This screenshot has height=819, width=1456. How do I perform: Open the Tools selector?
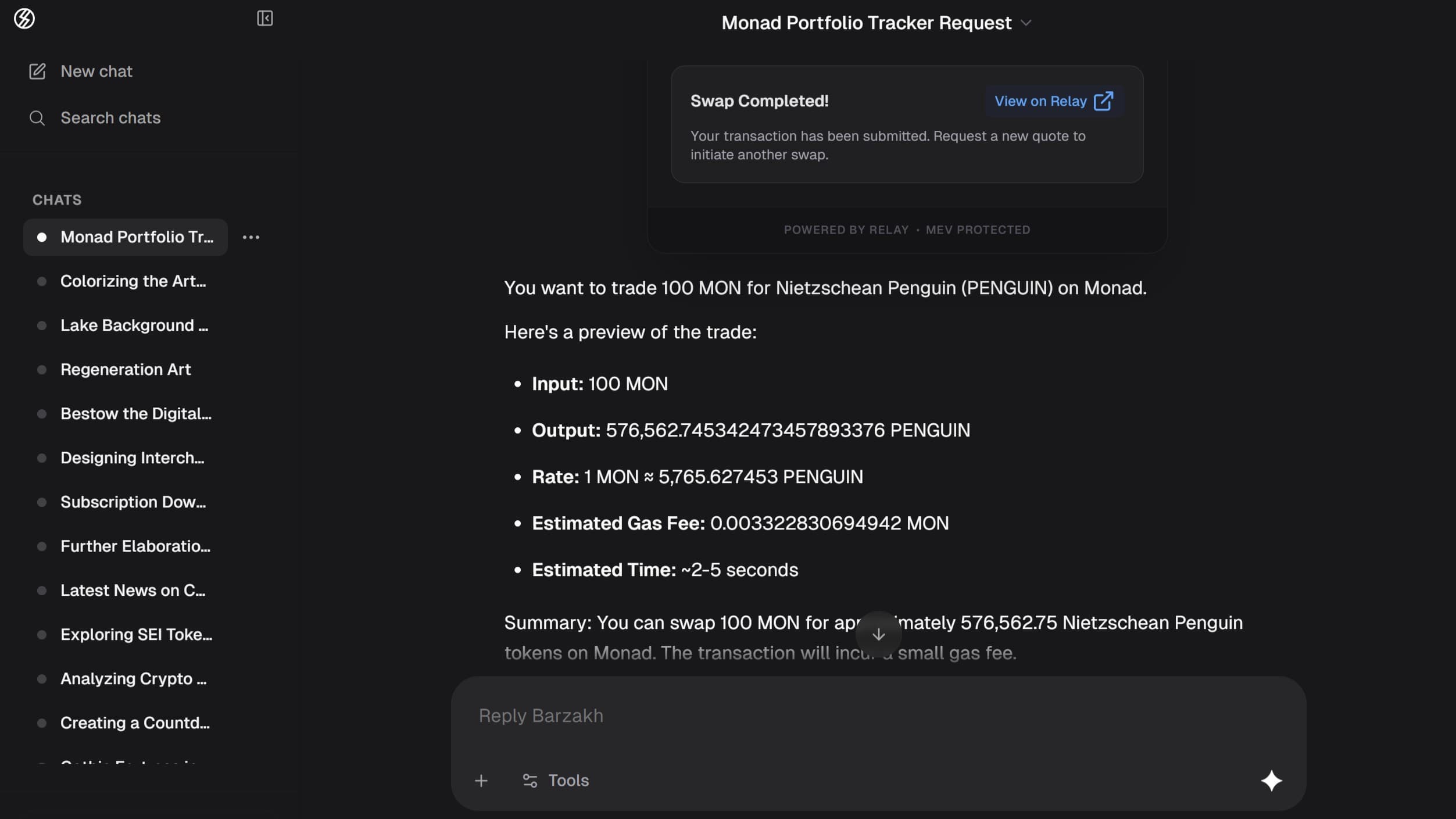coord(555,781)
